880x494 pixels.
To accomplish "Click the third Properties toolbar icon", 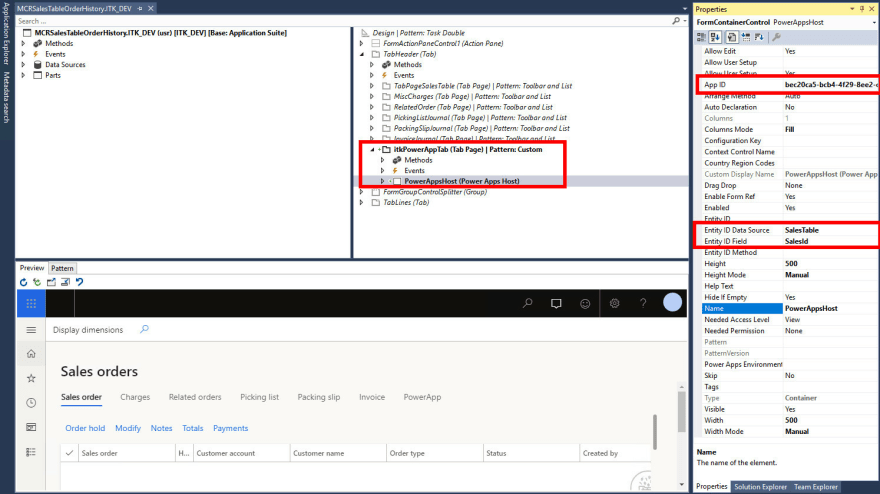I will (731, 37).
